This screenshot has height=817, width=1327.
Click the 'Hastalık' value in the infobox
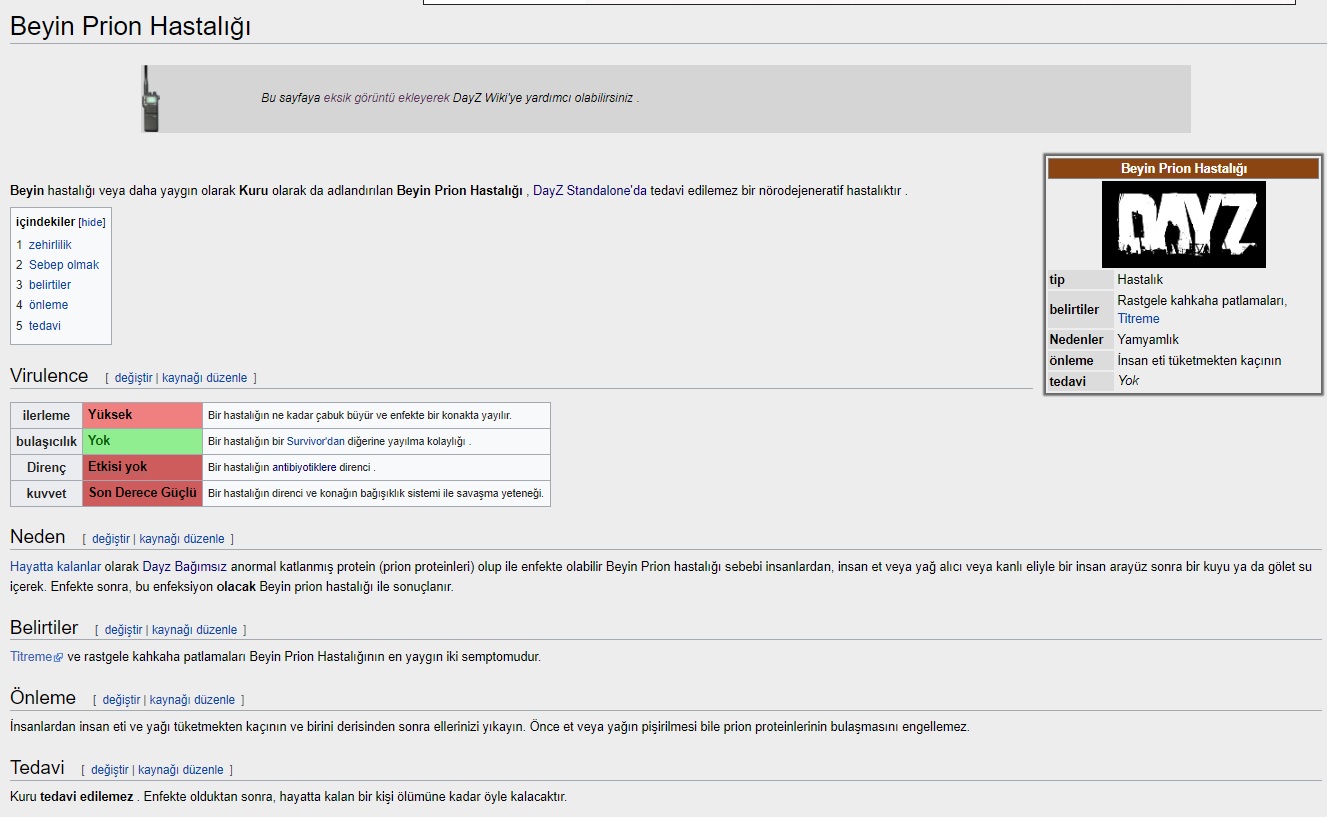tap(1140, 280)
